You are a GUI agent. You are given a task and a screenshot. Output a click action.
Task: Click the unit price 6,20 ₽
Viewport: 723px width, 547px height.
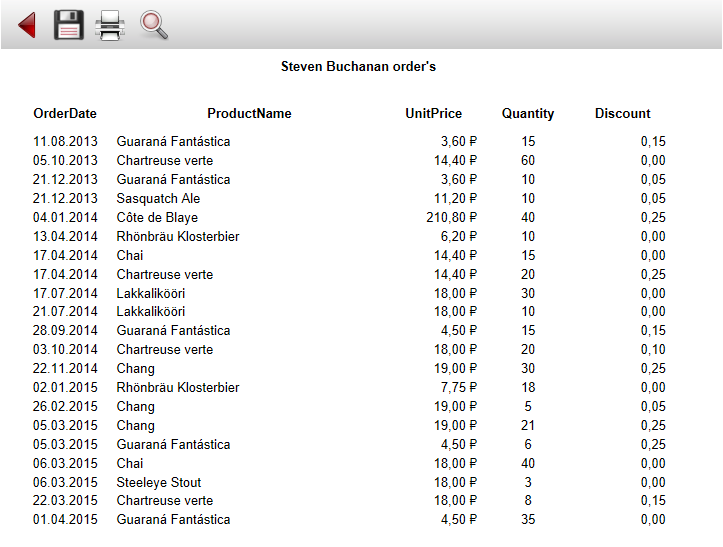coord(459,236)
